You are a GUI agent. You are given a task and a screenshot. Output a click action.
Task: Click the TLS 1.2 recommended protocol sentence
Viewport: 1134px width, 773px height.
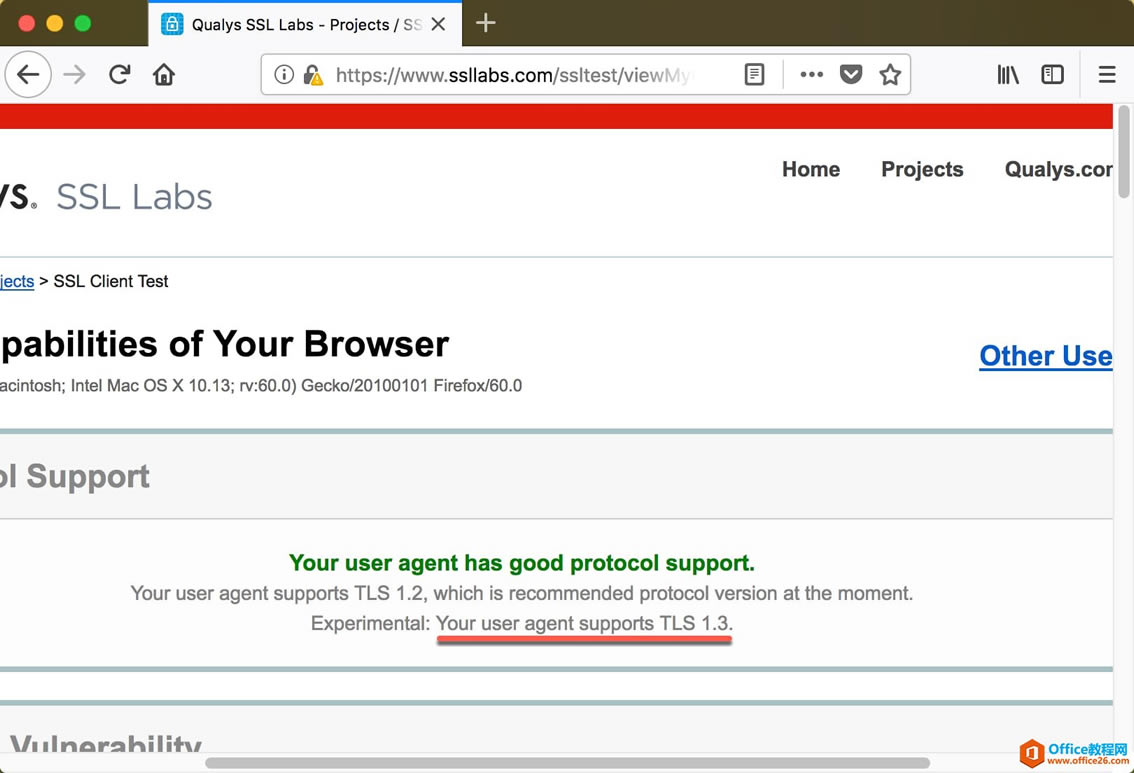[521, 594]
